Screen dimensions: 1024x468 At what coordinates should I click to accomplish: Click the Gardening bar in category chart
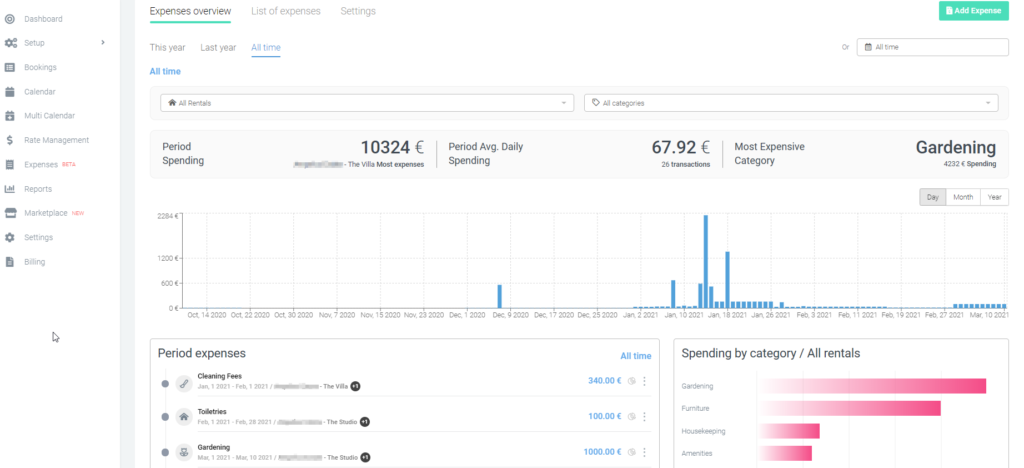(872, 386)
